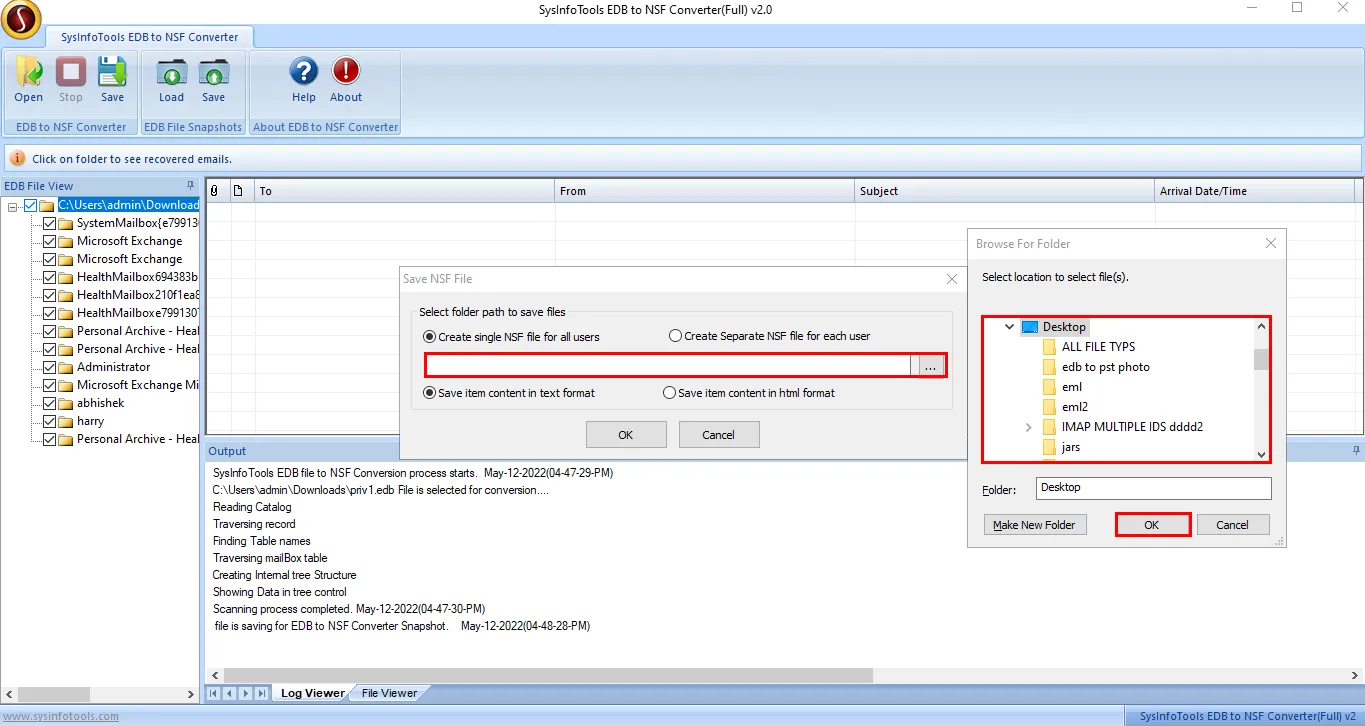Open an EDB file with the Open icon
The width and height of the screenshot is (1365, 726).
point(28,79)
